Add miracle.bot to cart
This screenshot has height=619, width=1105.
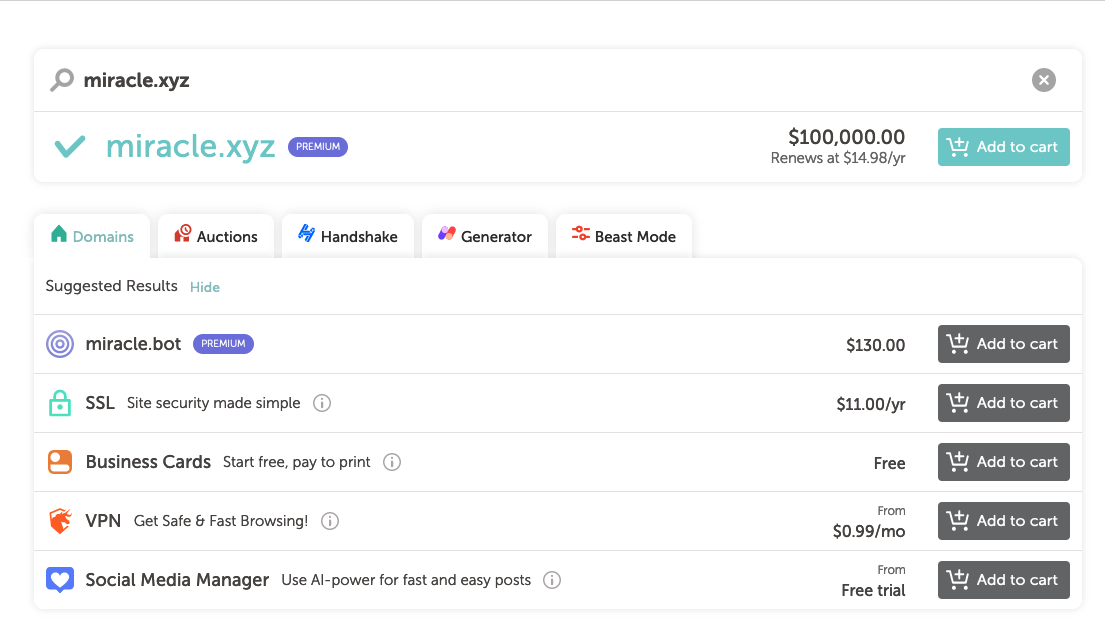1003,344
